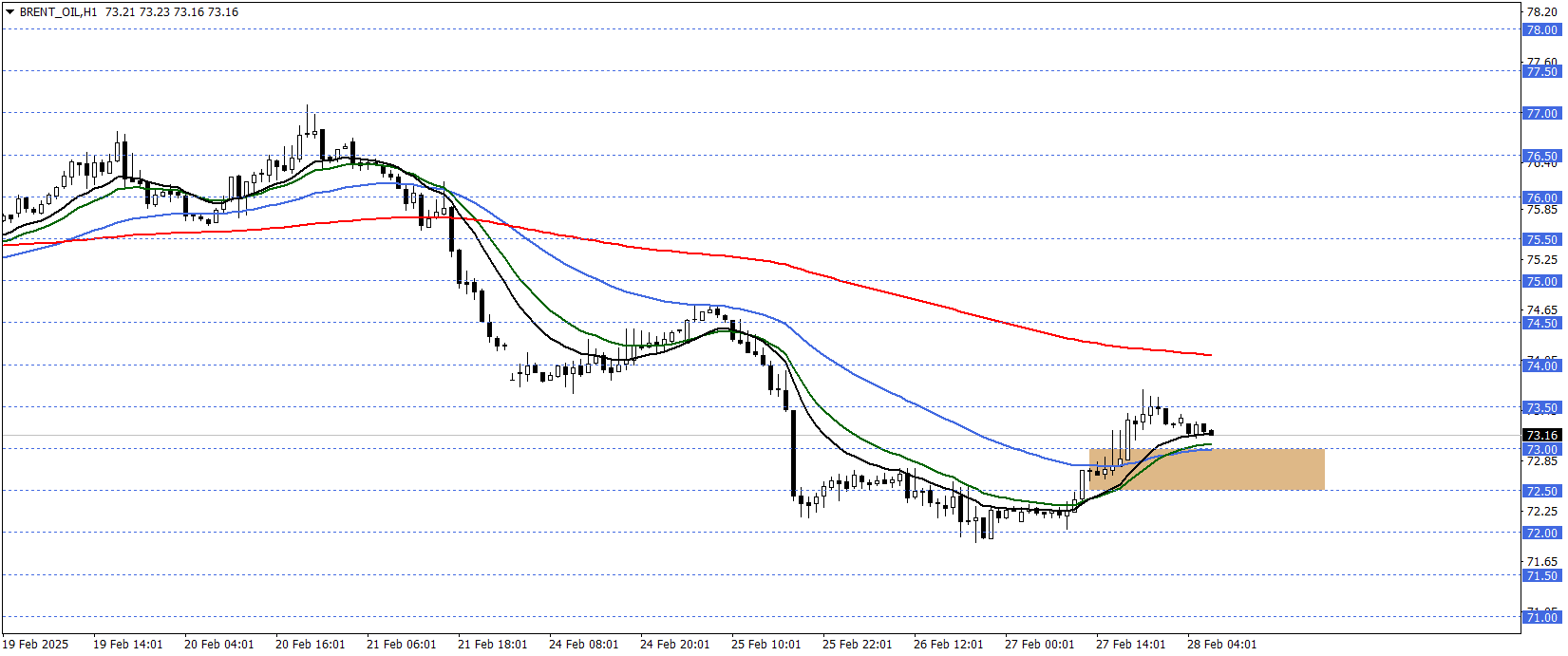Viewport: 1568px width, 656px height.
Task: Click the 77.50 level price label
Action: coord(1542,71)
